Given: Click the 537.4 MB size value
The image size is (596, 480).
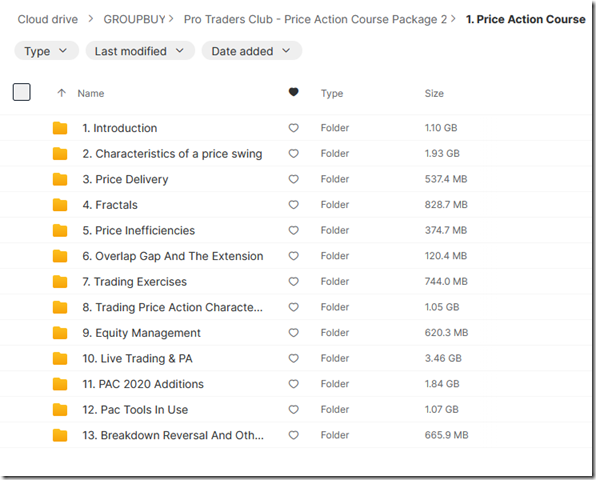Looking at the screenshot, I should (x=446, y=179).
